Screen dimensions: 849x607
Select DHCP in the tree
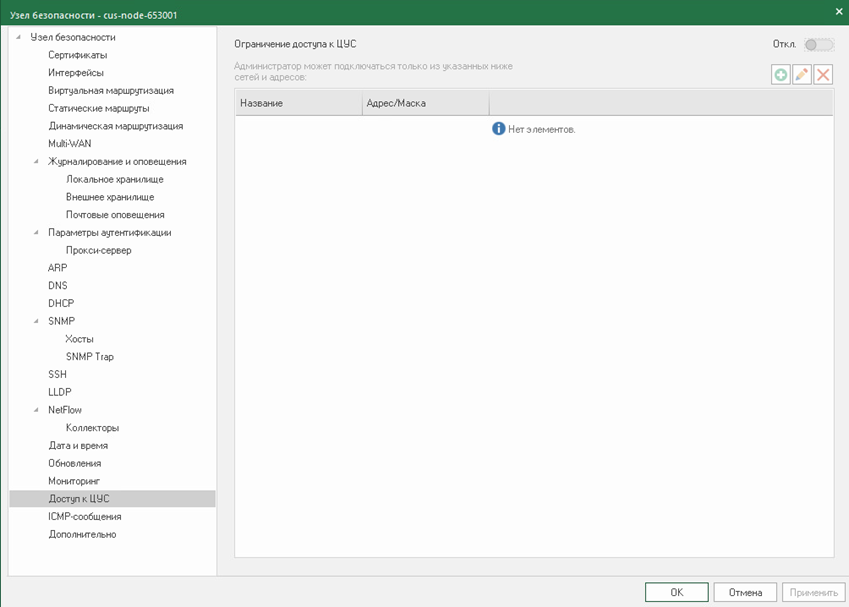61,303
